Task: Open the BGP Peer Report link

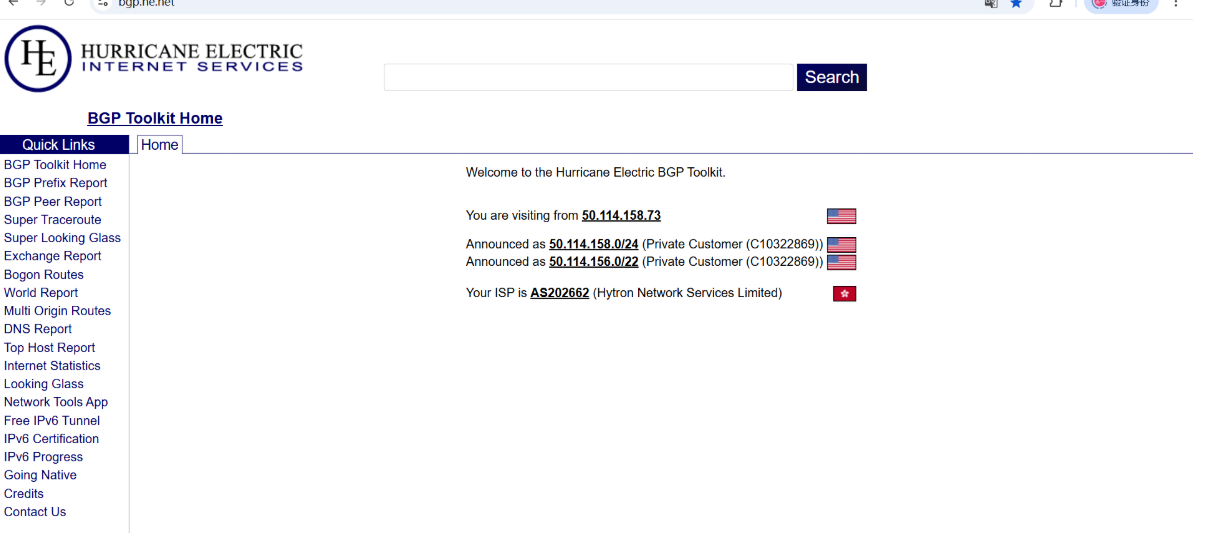Action: [53, 202]
